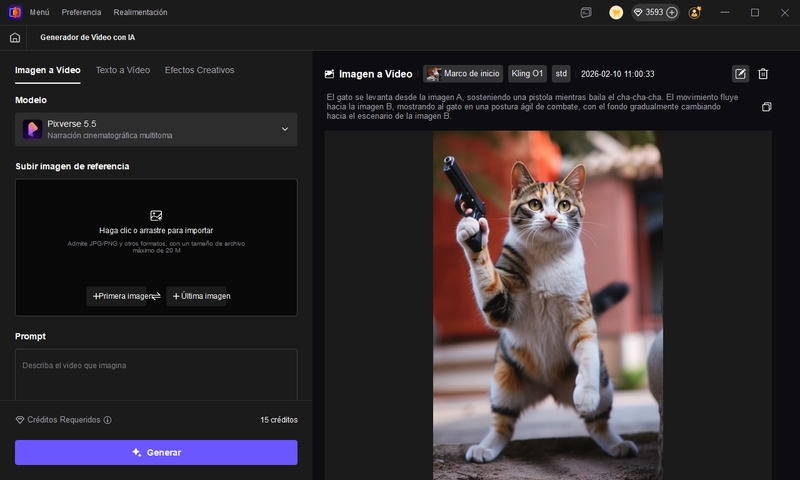Open the Realimentación menu
Screen dimensions: 800x480
140,12
